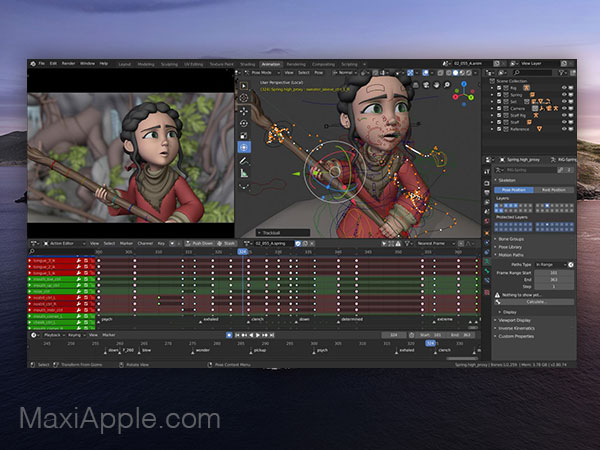Click the Frame Range Start field

pyautogui.click(x=554, y=272)
